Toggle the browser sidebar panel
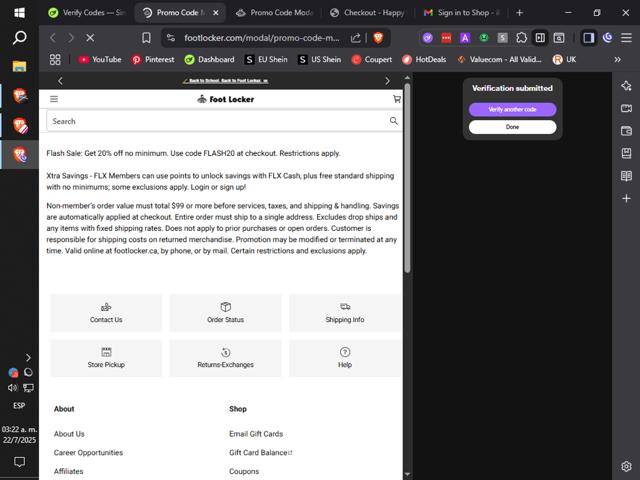Screen dimensions: 640x480 (x=588, y=38)
